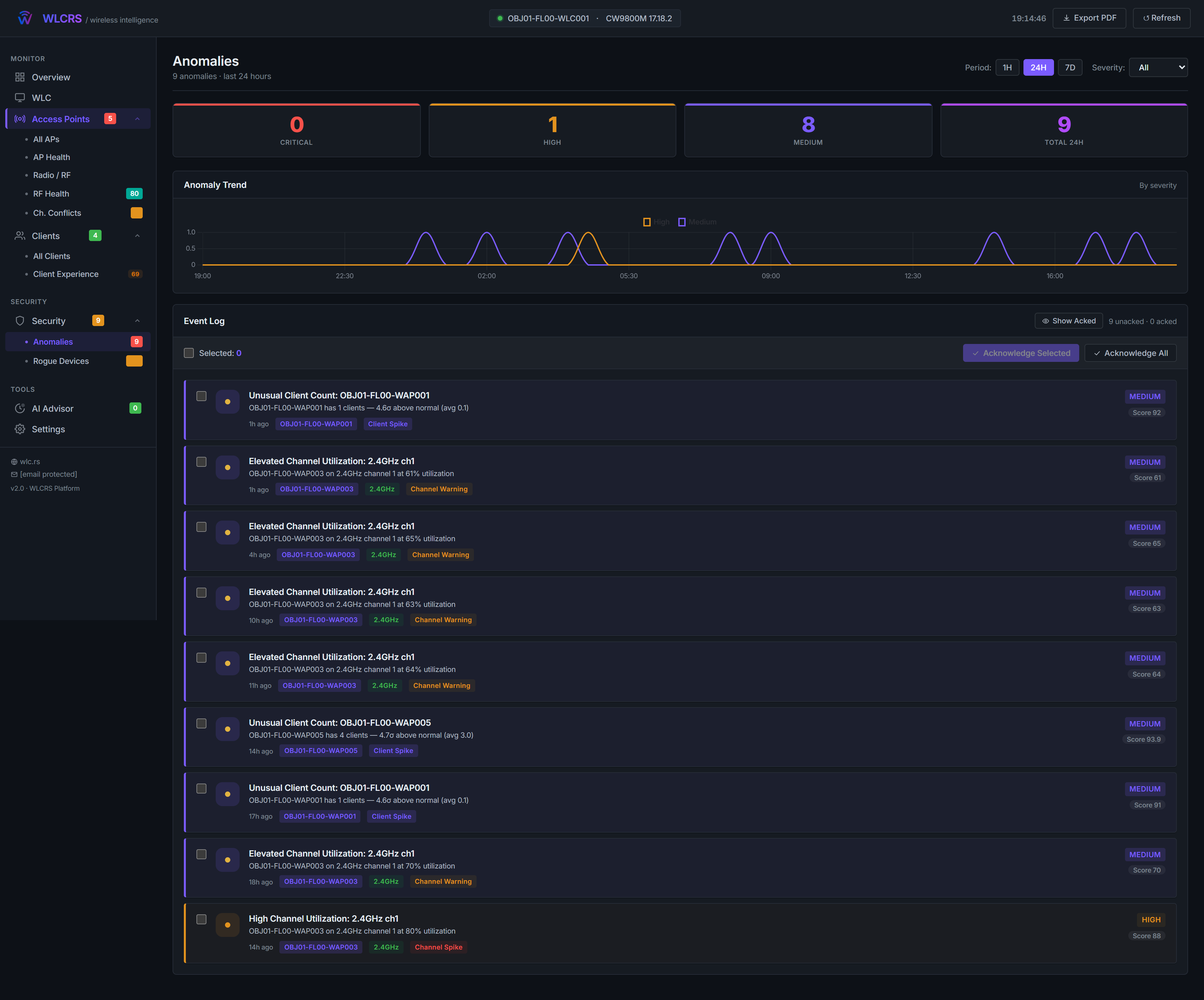Click the Channel Spike tag

(x=439, y=947)
